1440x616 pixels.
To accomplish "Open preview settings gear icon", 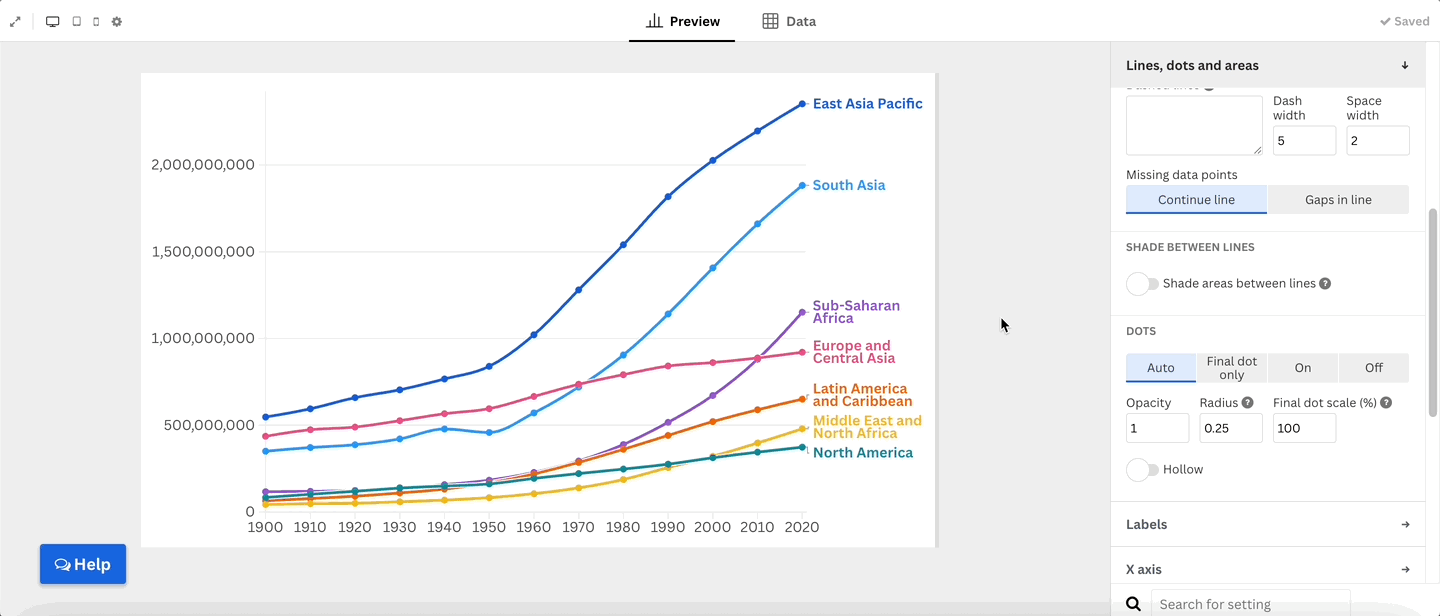I will coord(117,21).
